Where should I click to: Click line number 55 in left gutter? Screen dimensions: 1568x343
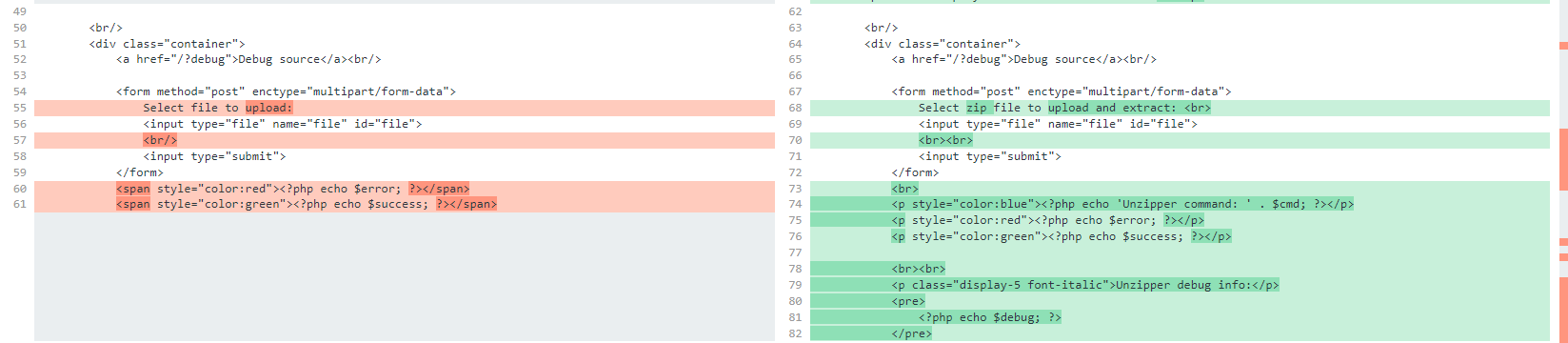pyautogui.click(x=20, y=108)
